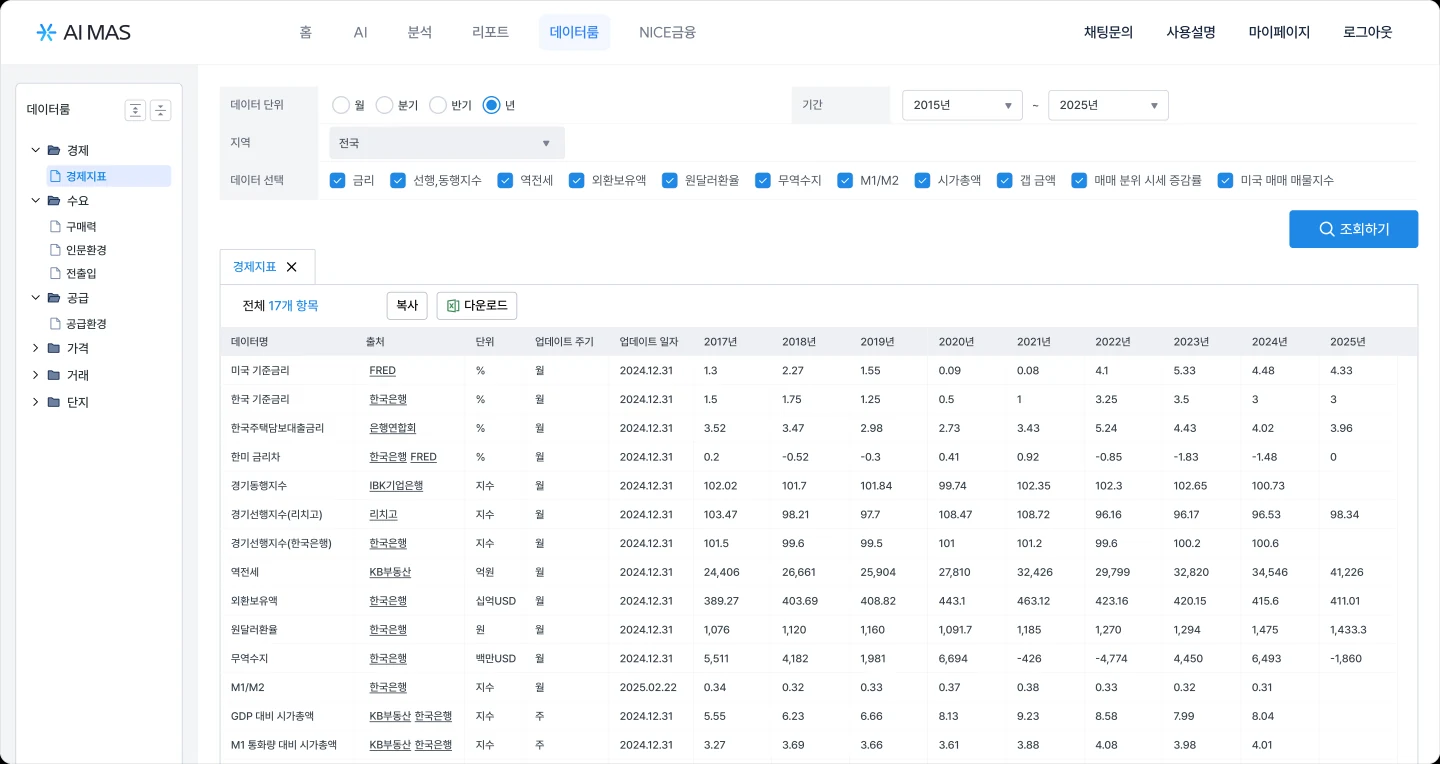Open the 리포트 menu
1440x764 pixels.
[x=490, y=32]
